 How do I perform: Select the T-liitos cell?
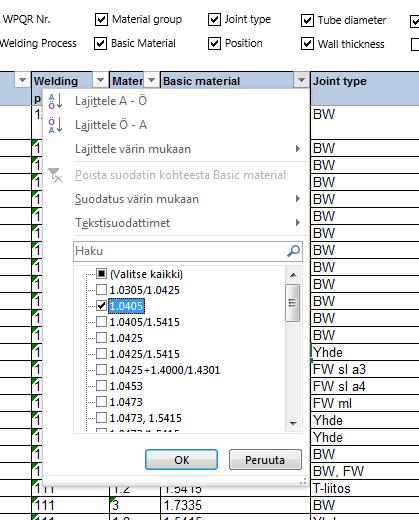(365, 488)
